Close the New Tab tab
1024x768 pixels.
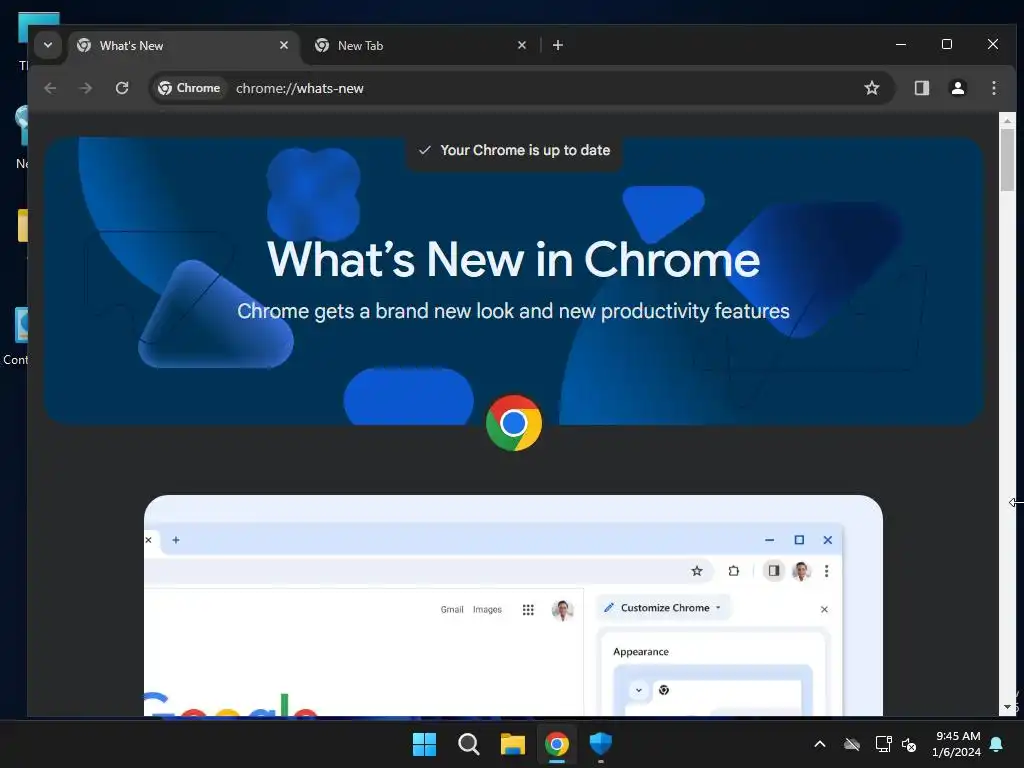click(521, 45)
